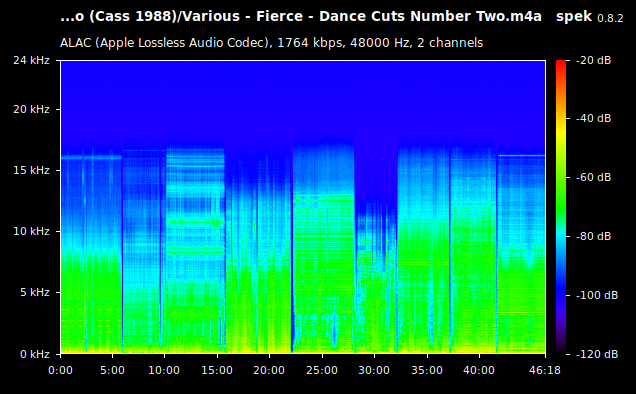Click the 5:00 time axis label
The height and width of the screenshot is (394, 636).
coord(112,370)
